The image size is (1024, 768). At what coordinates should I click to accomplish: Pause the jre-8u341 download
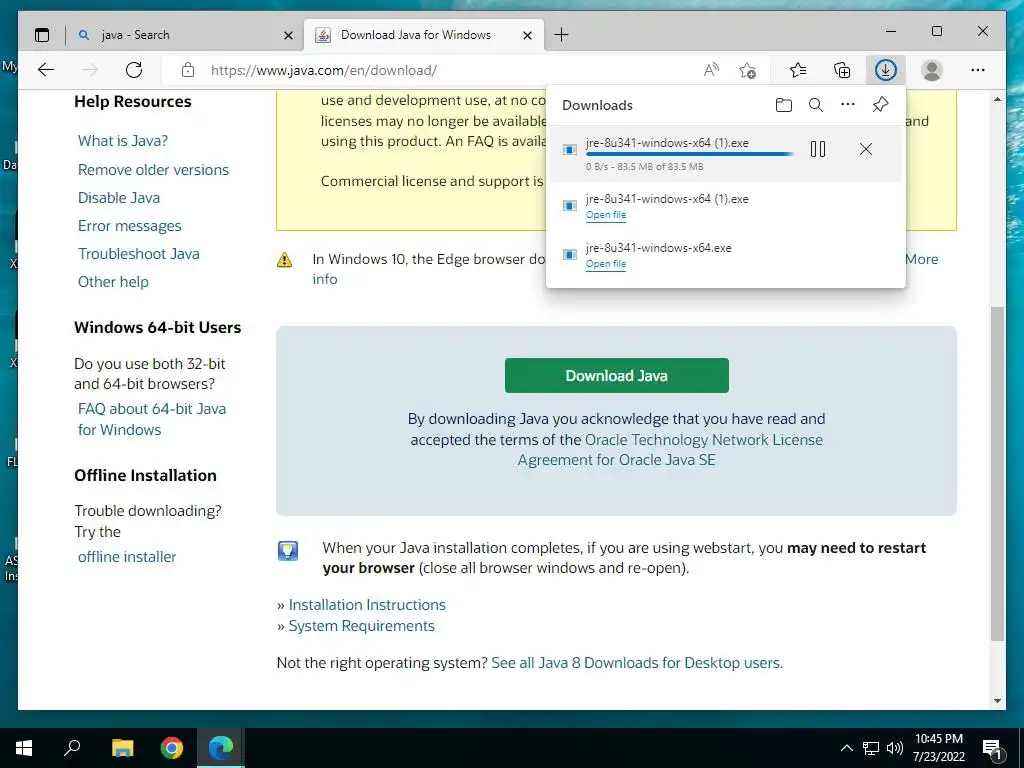click(x=818, y=150)
